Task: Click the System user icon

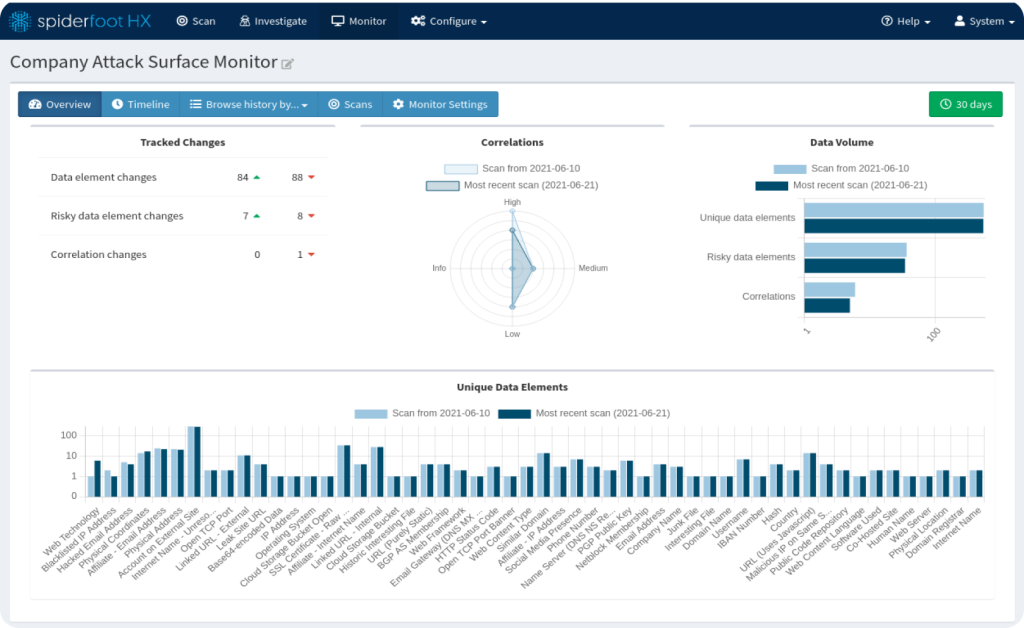Action: click(x=960, y=21)
